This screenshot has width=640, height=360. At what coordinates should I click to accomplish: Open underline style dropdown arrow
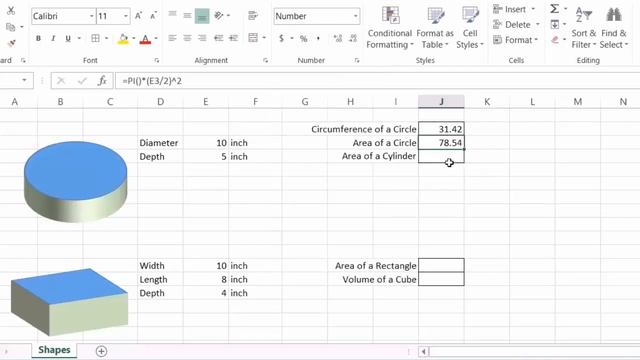[x=79, y=38]
